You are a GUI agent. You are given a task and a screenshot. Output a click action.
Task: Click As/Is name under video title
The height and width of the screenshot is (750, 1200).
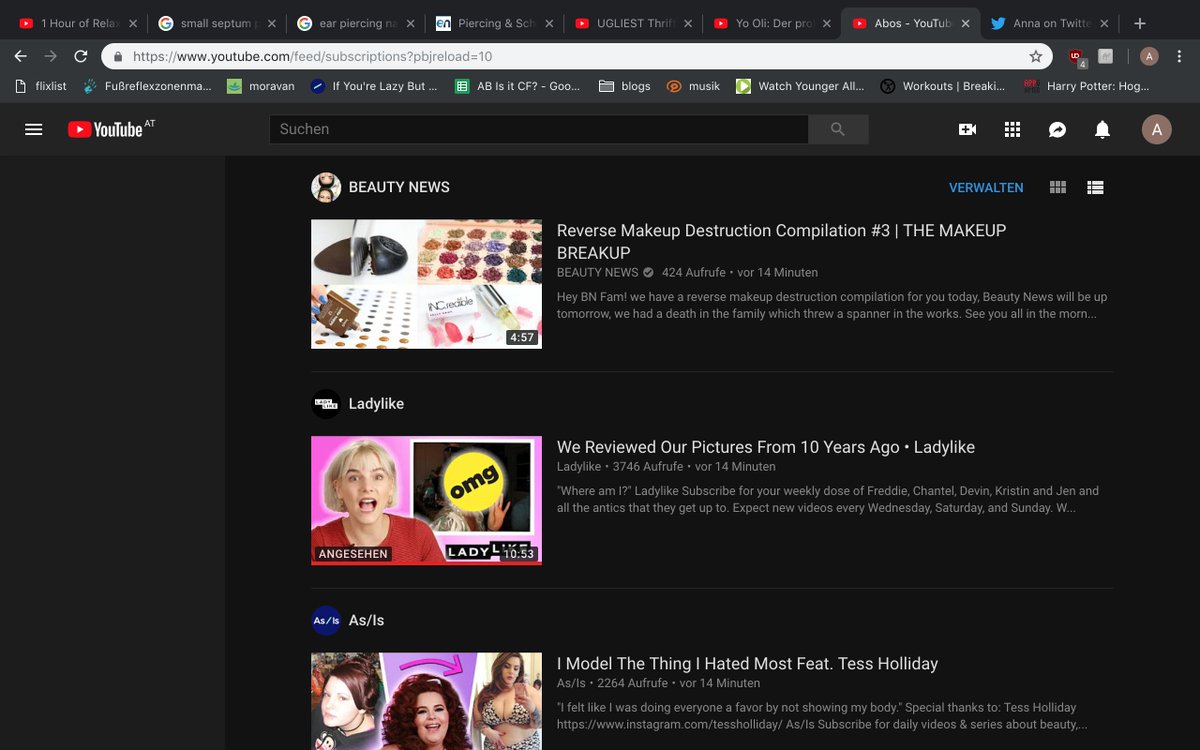tap(571, 683)
